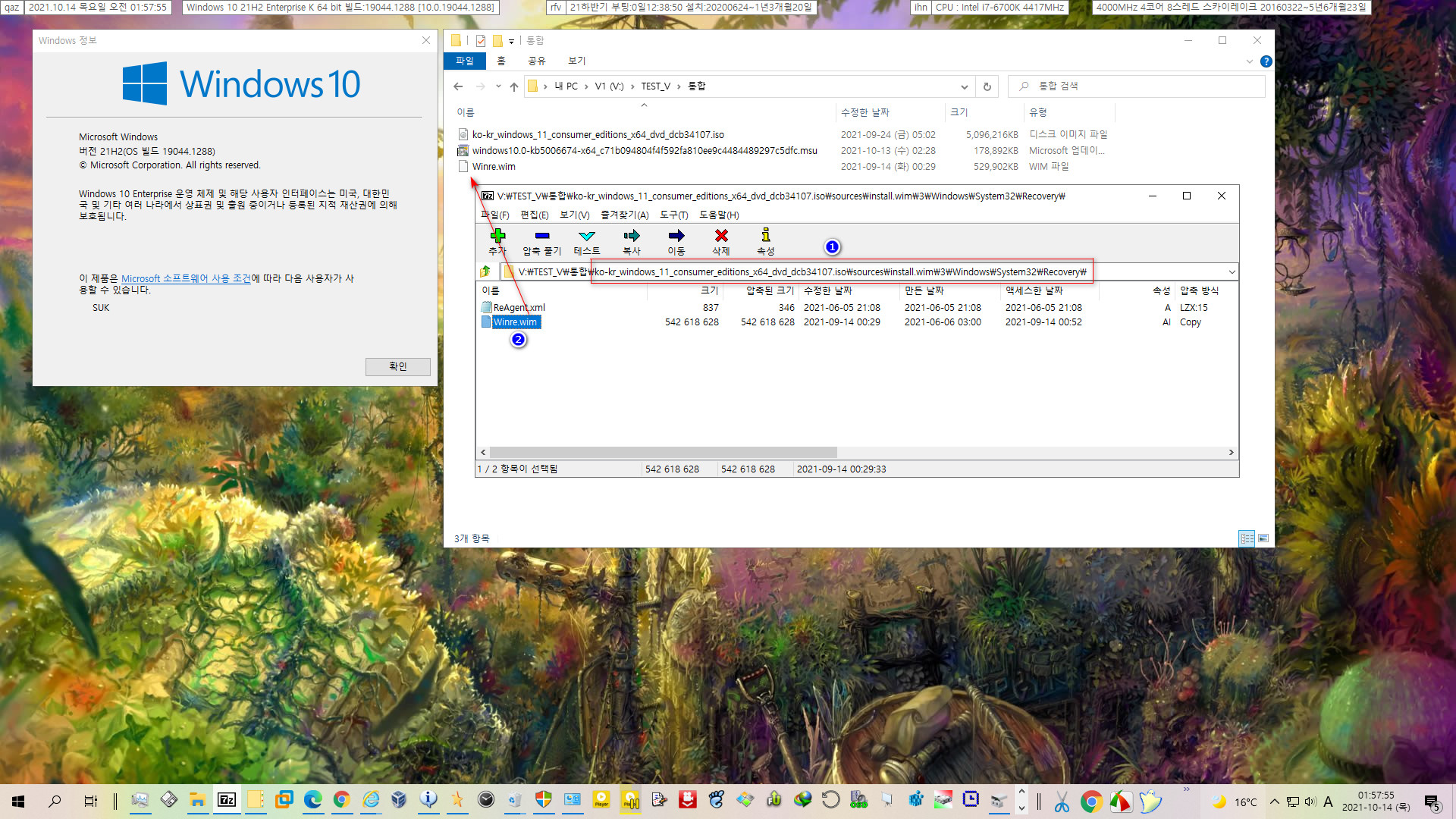Click the green Add (추가) toolbar icon
Screen dimensions: 1456x819
[x=497, y=236]
